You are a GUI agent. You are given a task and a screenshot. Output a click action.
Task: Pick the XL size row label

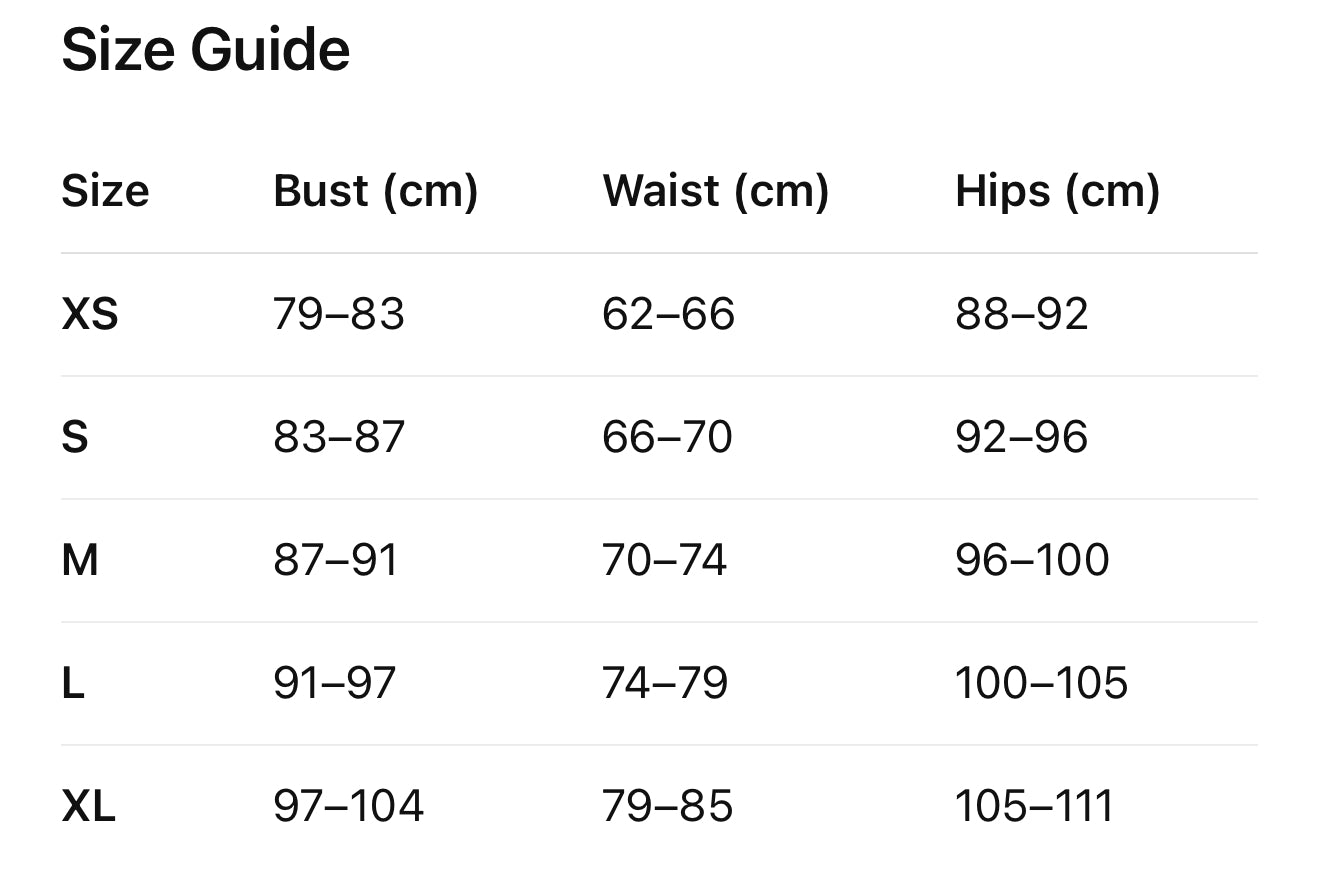click(88, 806)
